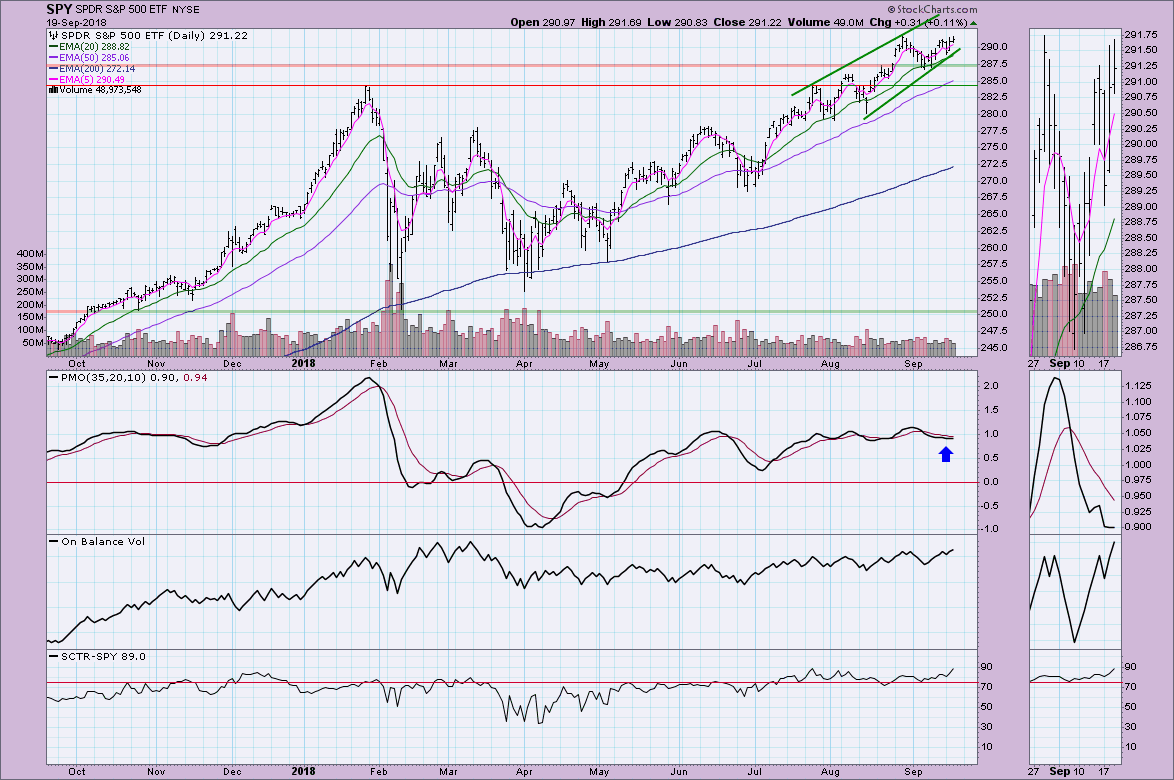Click the 291.75 zoom panel axis label

tap(1141, 34)
